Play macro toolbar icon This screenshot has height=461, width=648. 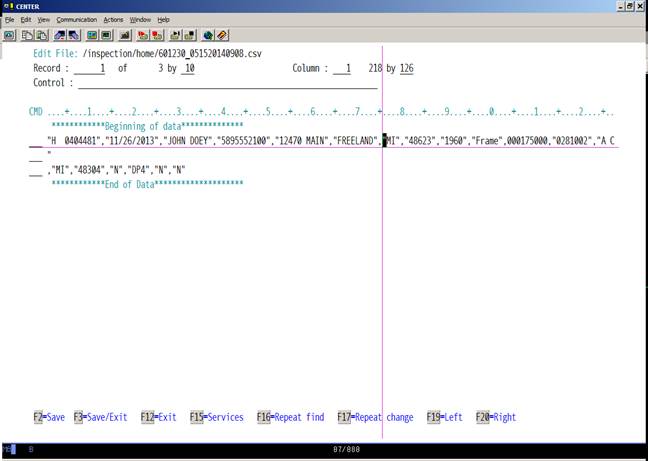(175, 36)
